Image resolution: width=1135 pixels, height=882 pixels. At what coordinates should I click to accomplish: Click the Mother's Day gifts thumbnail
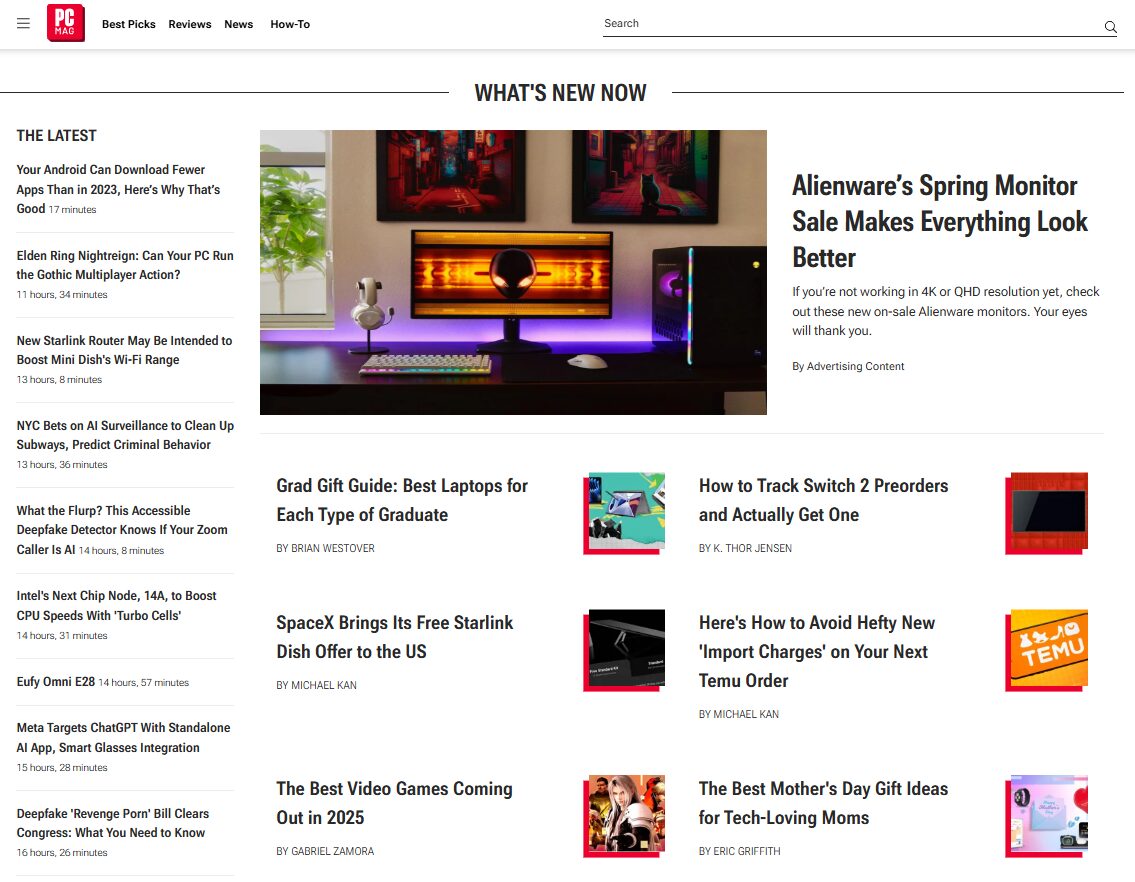pos(1047,816)
